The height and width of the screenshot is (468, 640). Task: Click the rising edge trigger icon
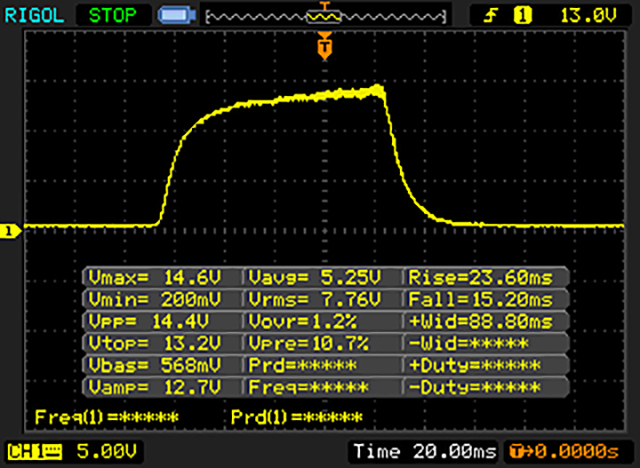[491, 16]
